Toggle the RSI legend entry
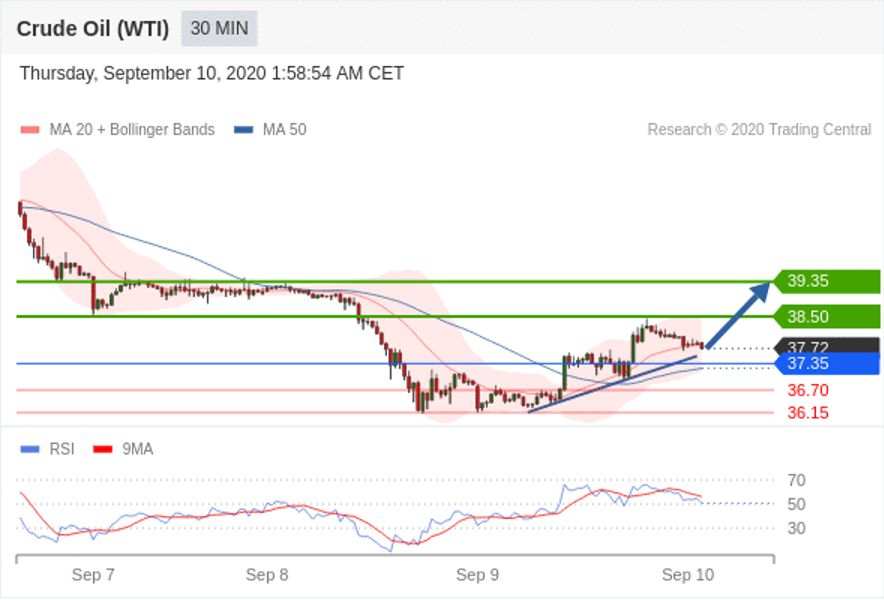Image resolution: width=884 pixels, height=600 pixels. pos(47,449)
